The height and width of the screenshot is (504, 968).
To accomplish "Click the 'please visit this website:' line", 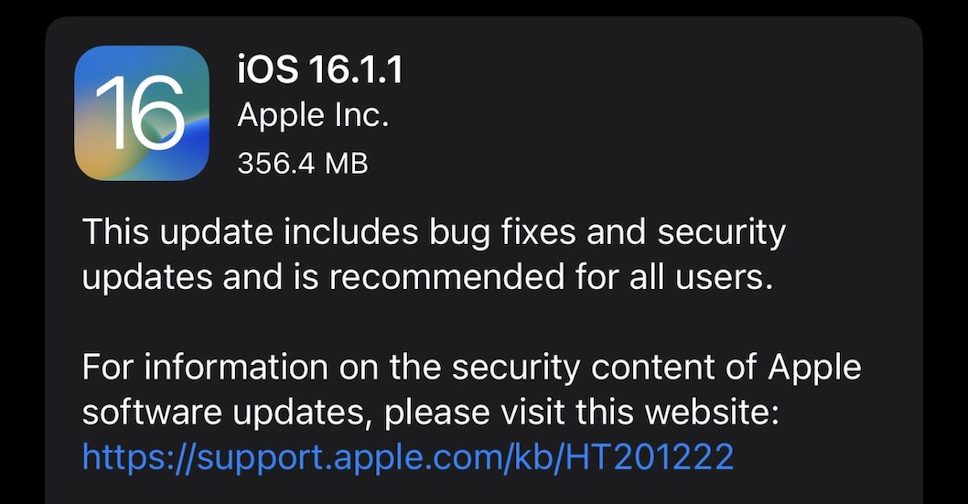I will 430,412.
